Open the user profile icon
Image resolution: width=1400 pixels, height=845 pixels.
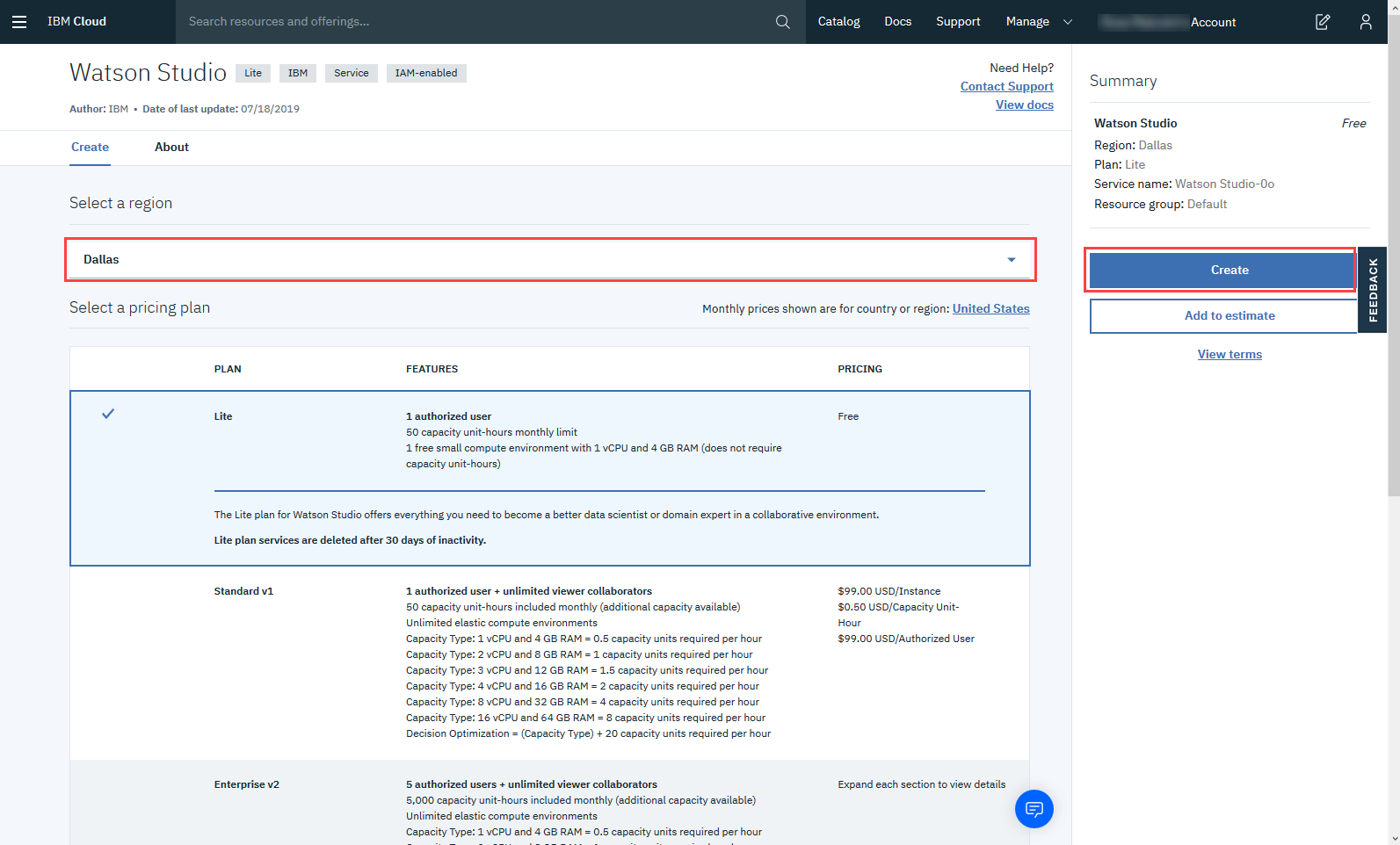click(x=1365, y=22)
